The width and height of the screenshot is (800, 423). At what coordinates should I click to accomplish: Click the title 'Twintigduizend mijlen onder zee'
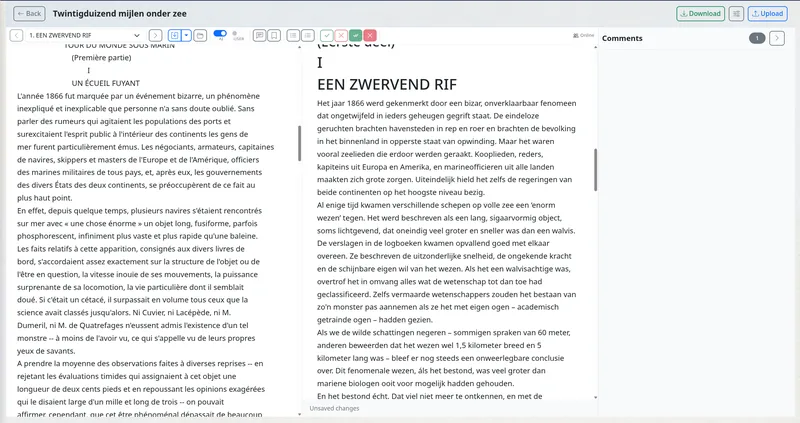tap(119, 14)
